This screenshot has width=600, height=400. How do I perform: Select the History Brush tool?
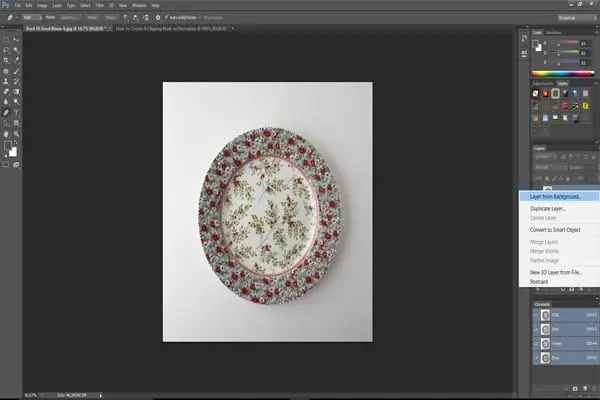click(x=16, y=82)
